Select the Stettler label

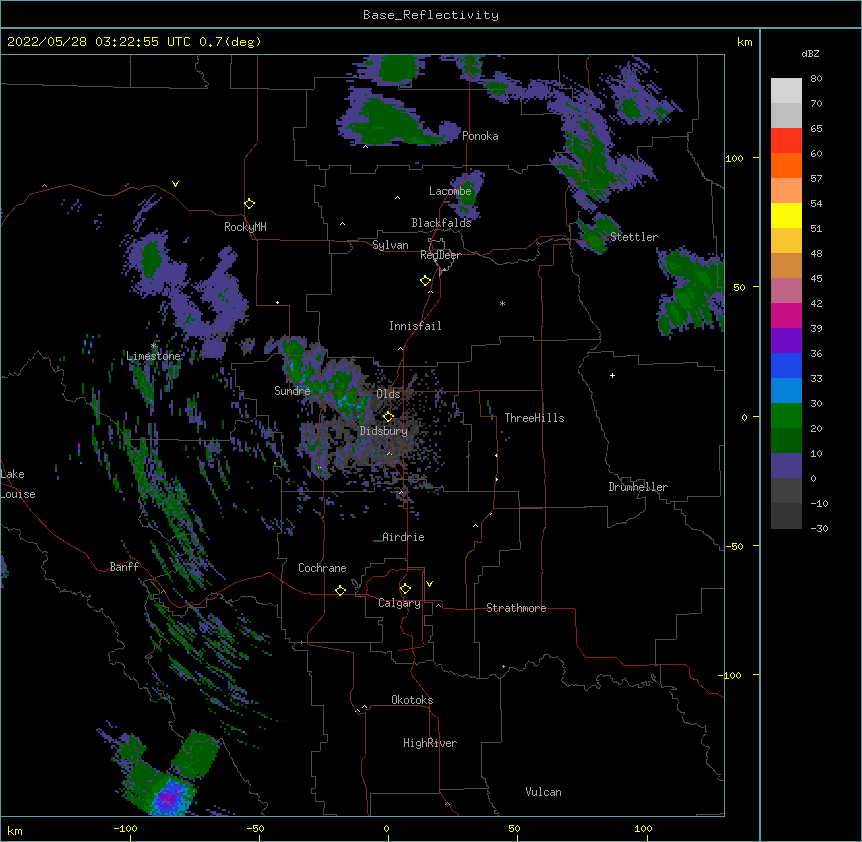[634, 237]
